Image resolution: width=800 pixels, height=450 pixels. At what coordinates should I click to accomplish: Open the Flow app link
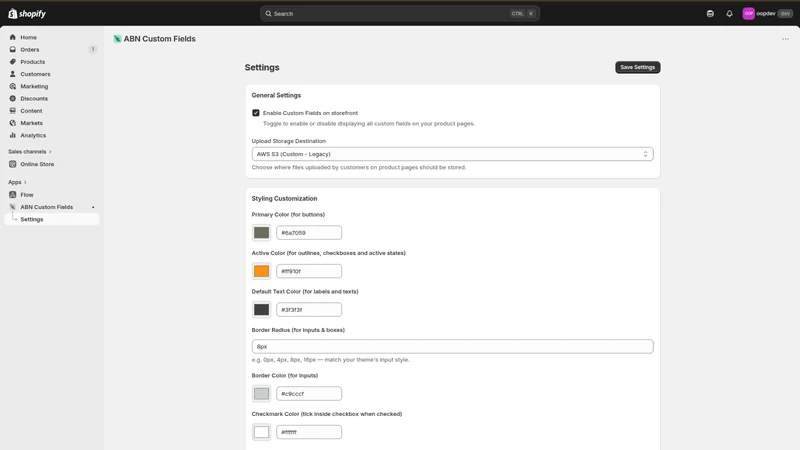27,195
